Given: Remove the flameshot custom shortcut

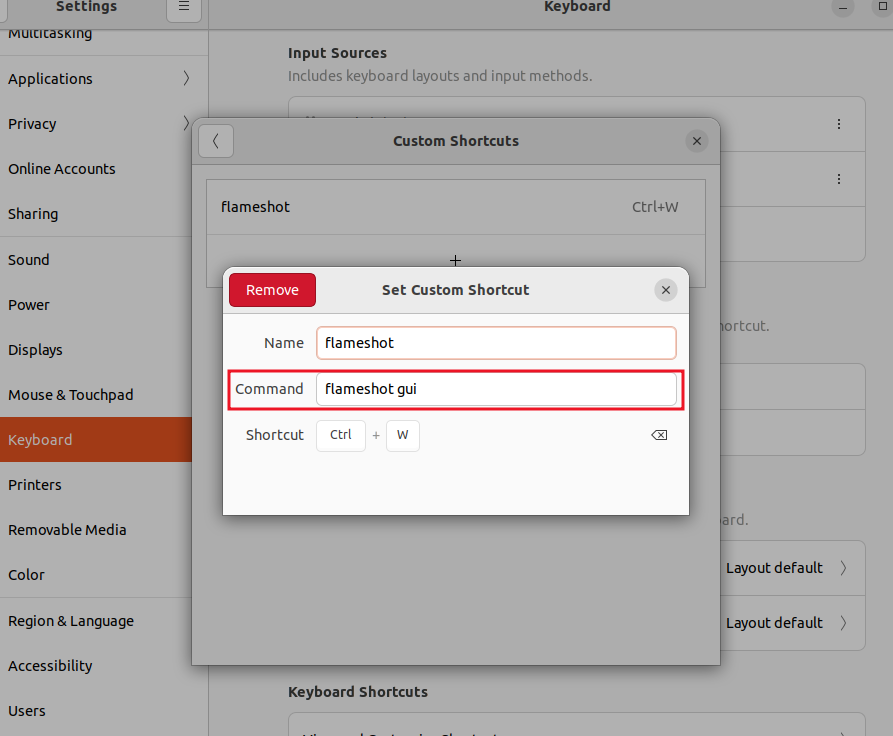Looking at the screenshot, I should pyautogui.click(x=272, y=290).
